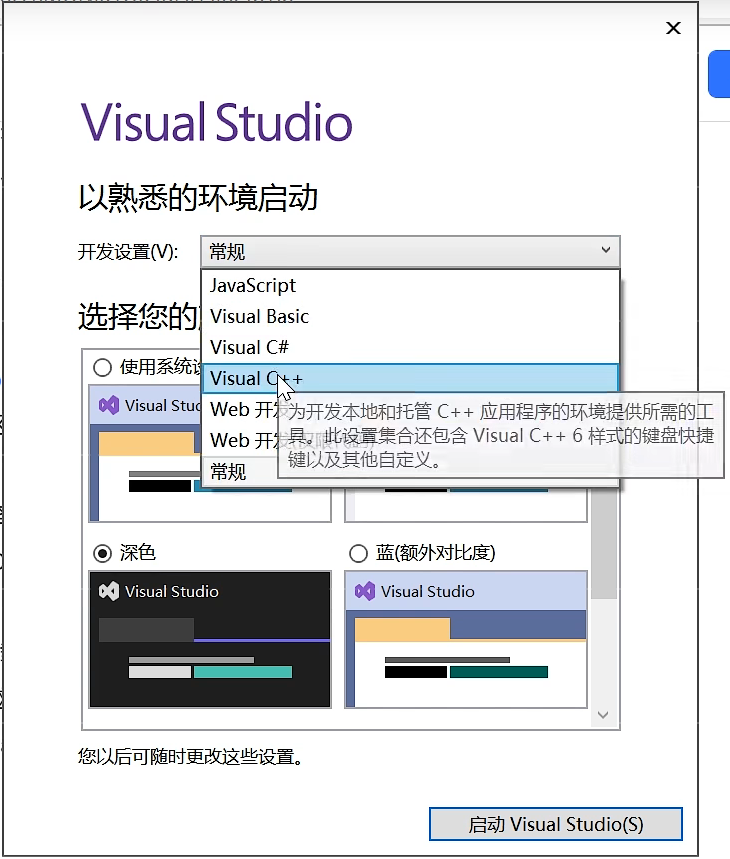
Task: Click the 以熟悉的环境启动 heading text
Action: (x=198, y=197)
